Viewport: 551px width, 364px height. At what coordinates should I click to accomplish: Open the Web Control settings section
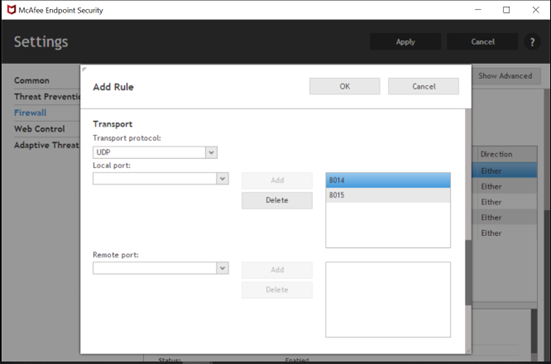39,129
